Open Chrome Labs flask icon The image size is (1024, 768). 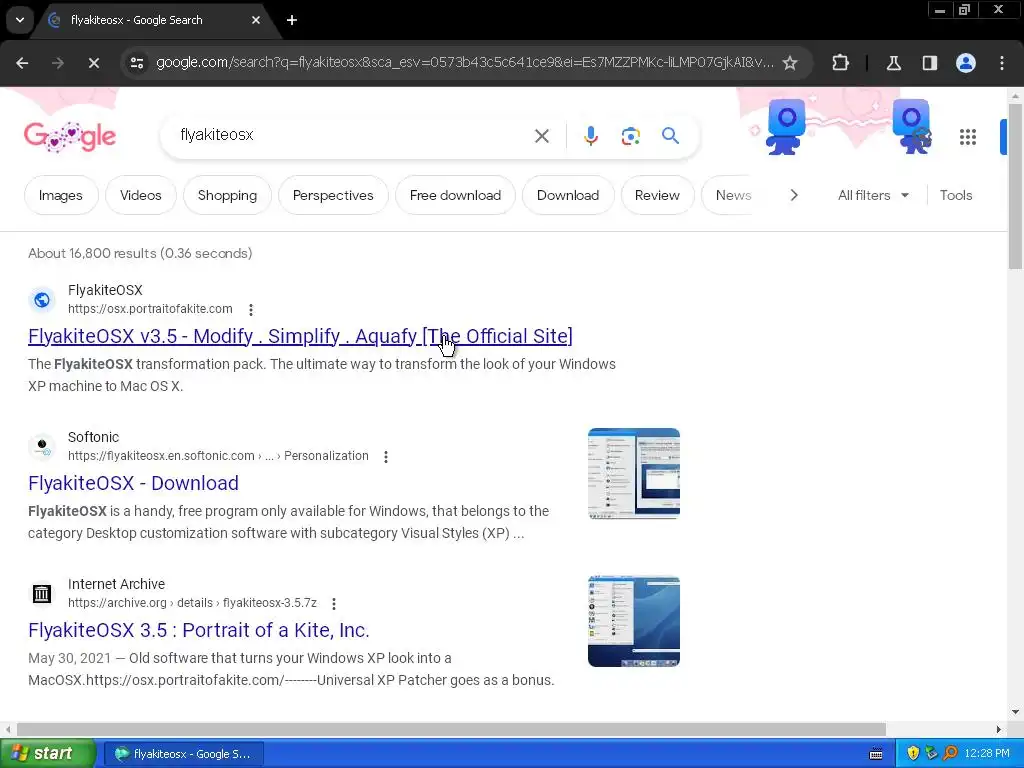coord(894,63)
